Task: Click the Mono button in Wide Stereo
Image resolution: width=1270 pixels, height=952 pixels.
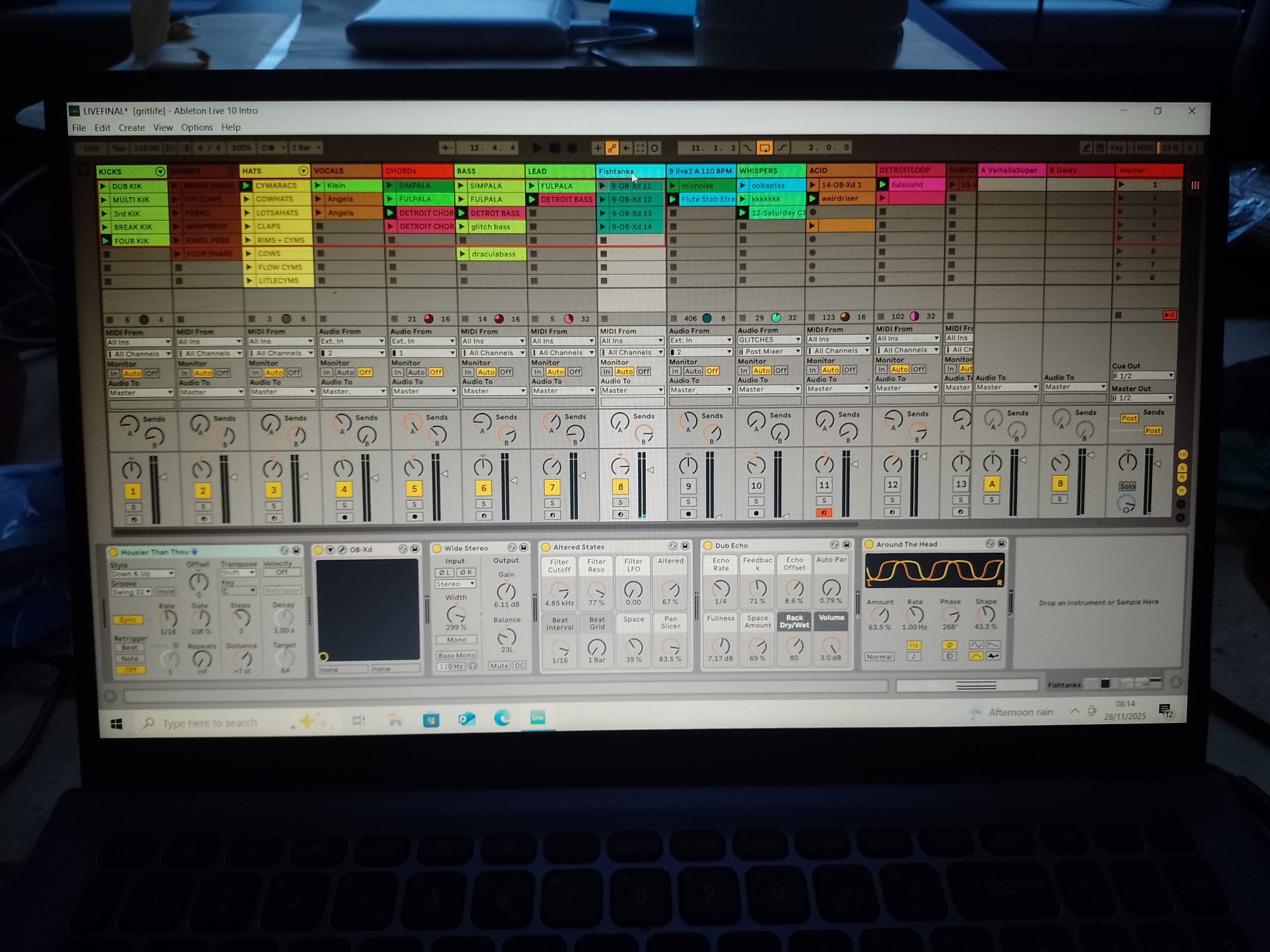Action: (x=456, y=640)
